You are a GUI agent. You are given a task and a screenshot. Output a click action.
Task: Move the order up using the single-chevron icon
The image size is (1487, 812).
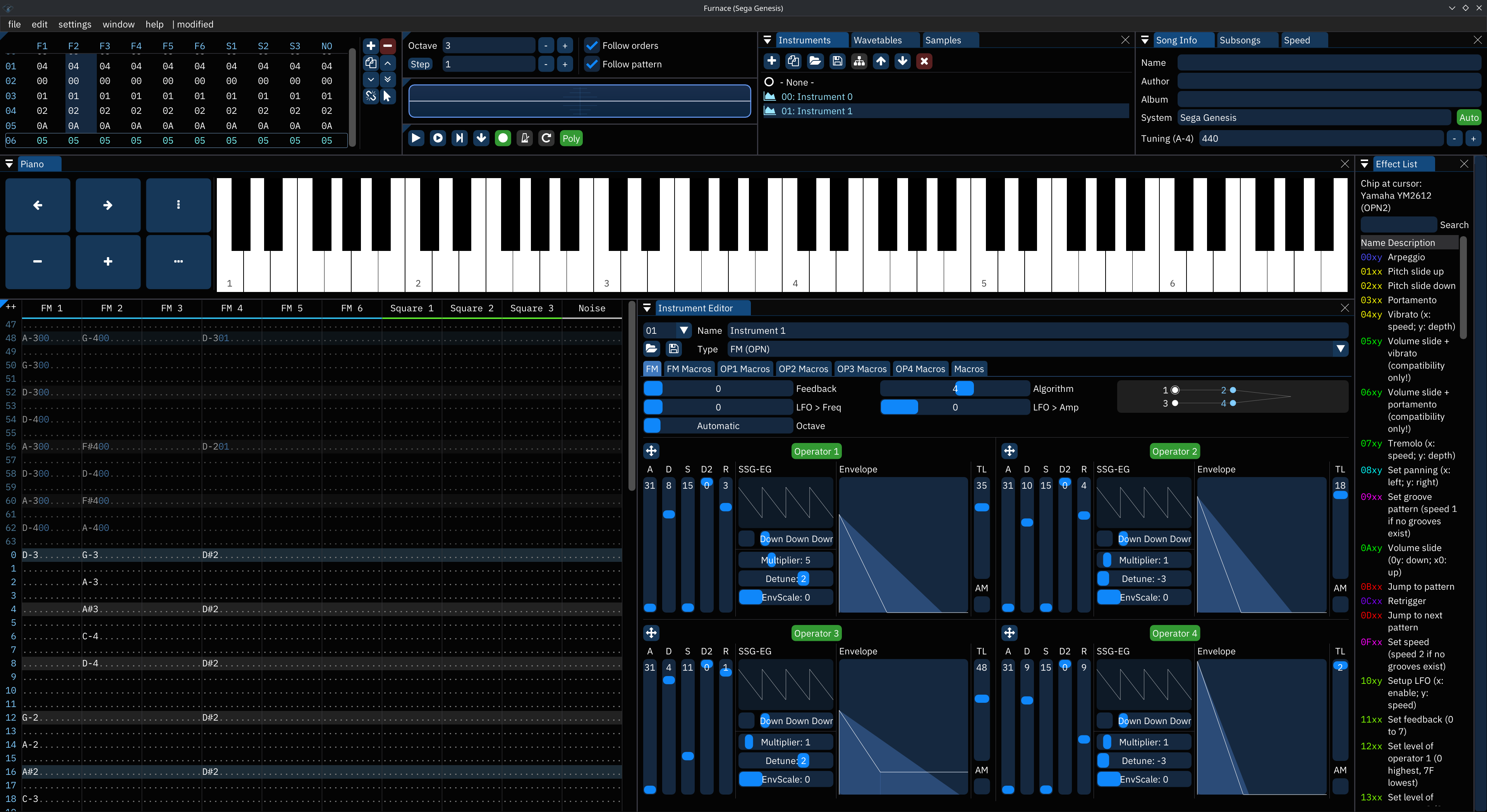pos(388,63)
